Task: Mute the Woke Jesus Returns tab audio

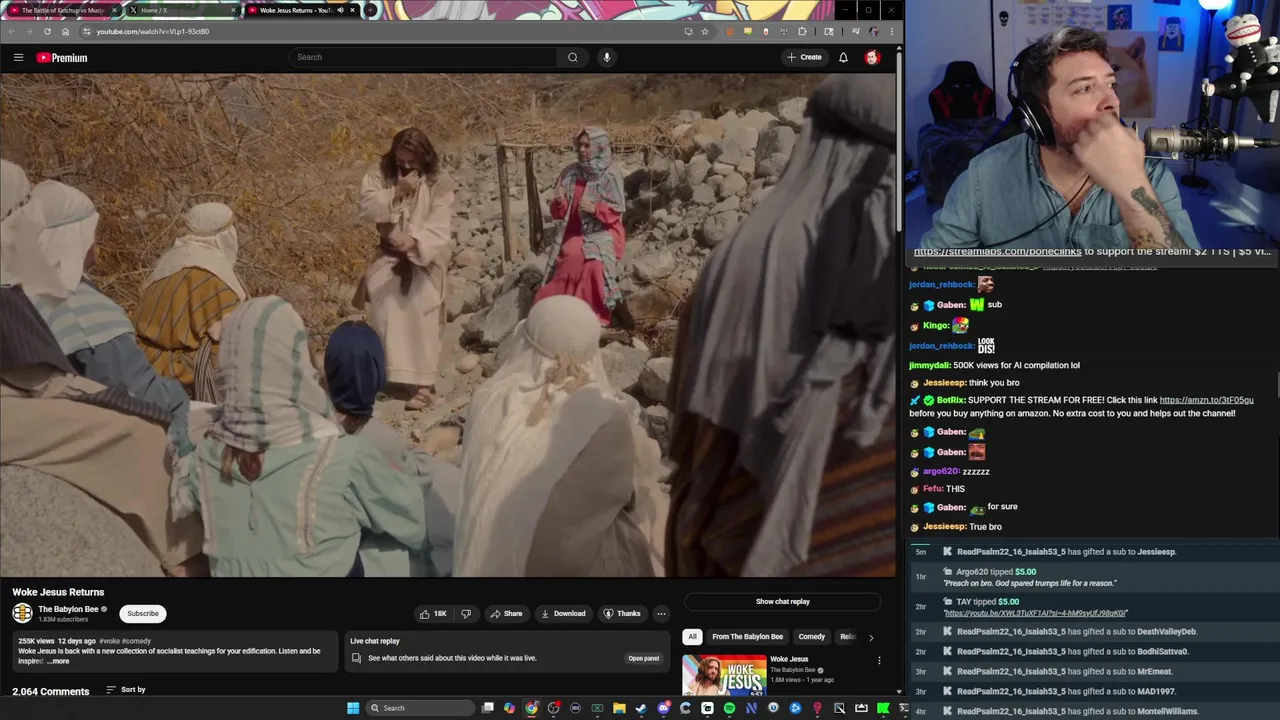Action: (x=340, y=10)
